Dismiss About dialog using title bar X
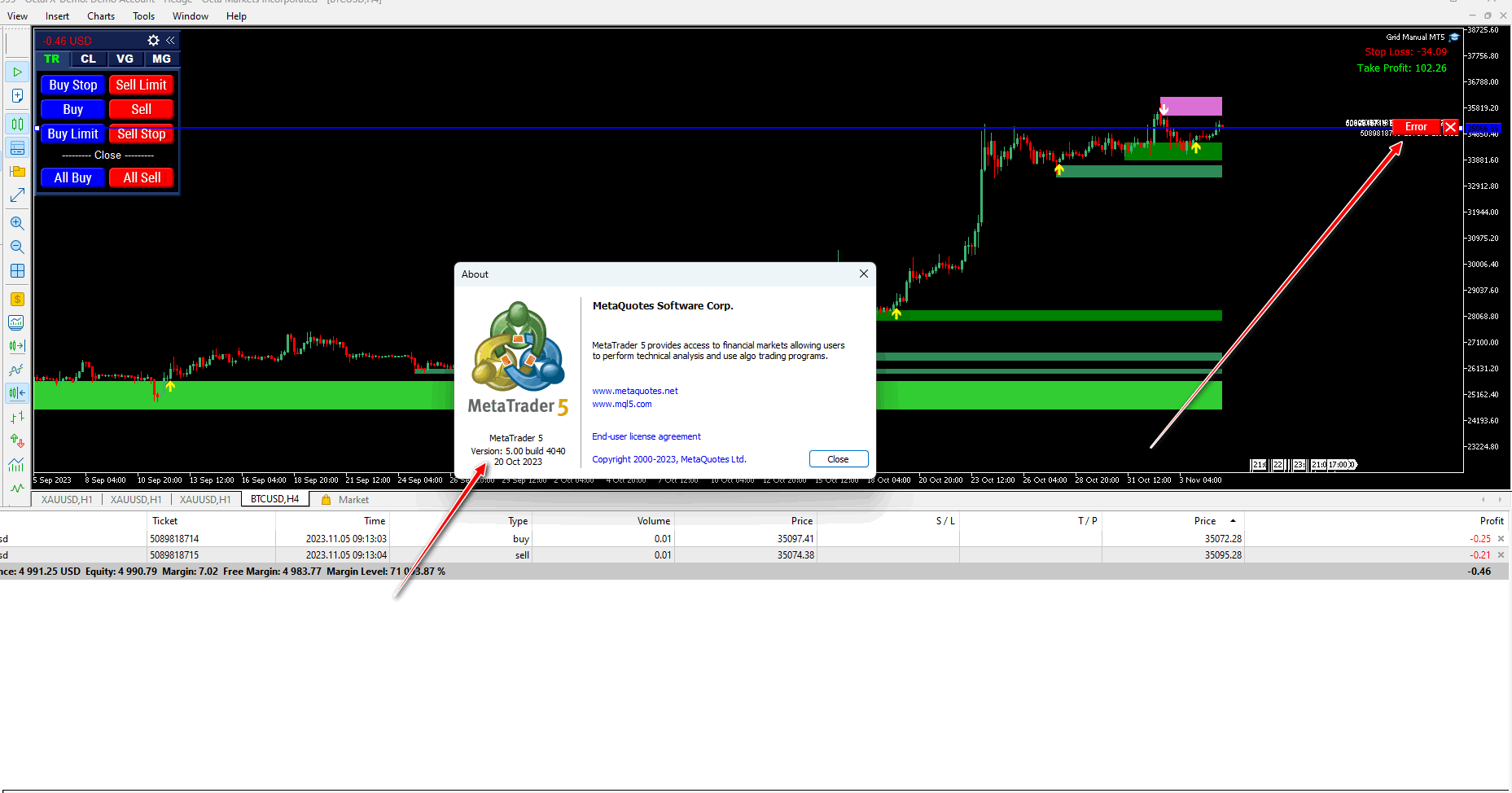The width and height of the screenshot is (1512, 793). [x=864, y=274]
